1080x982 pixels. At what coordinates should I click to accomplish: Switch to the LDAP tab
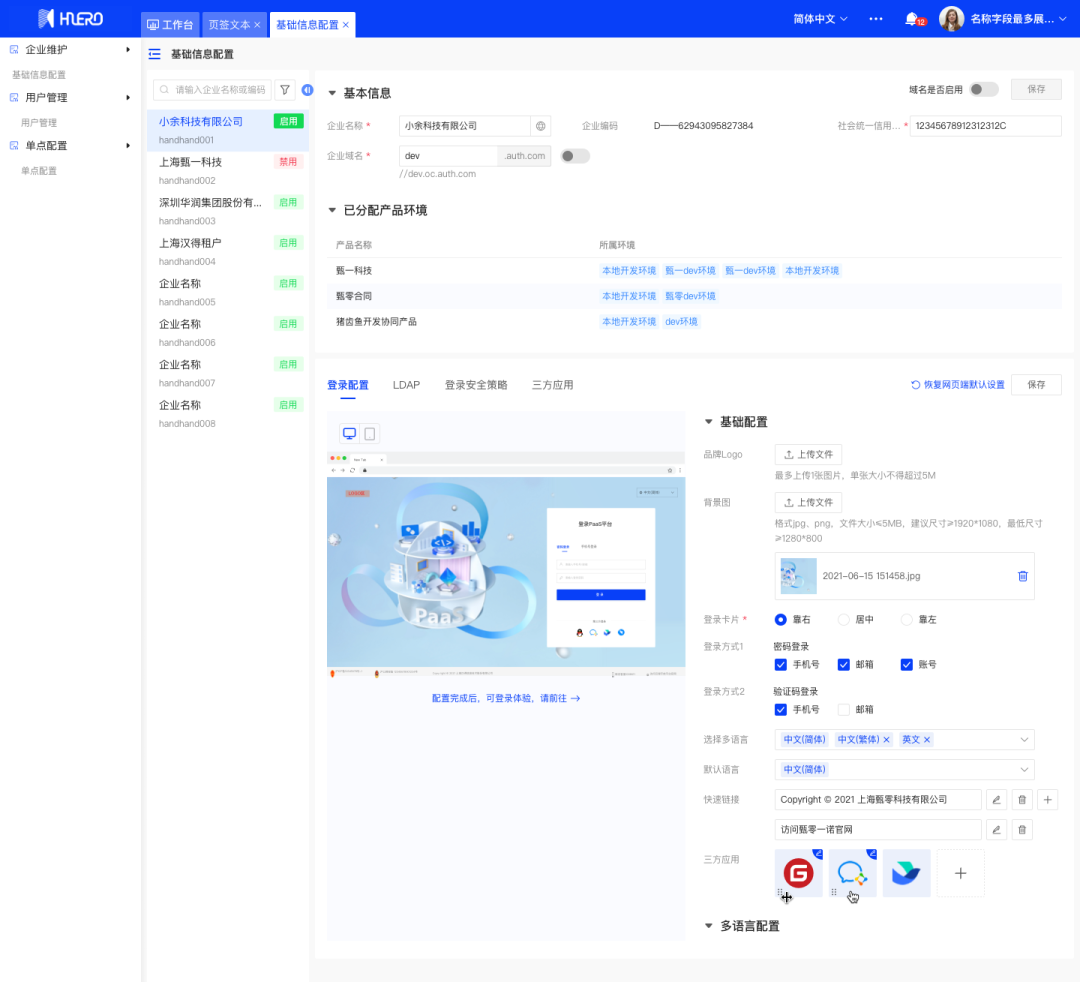click(406, 385)
